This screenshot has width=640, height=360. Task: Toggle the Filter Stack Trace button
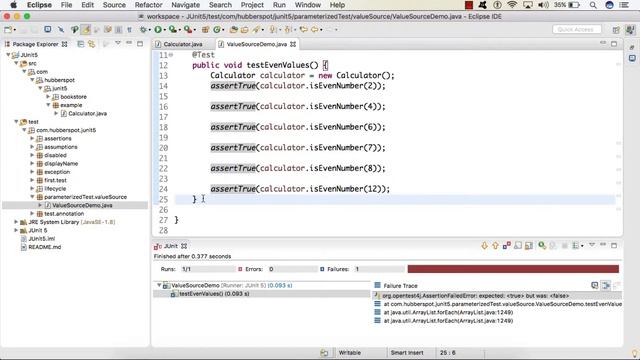tap(606, 285)
